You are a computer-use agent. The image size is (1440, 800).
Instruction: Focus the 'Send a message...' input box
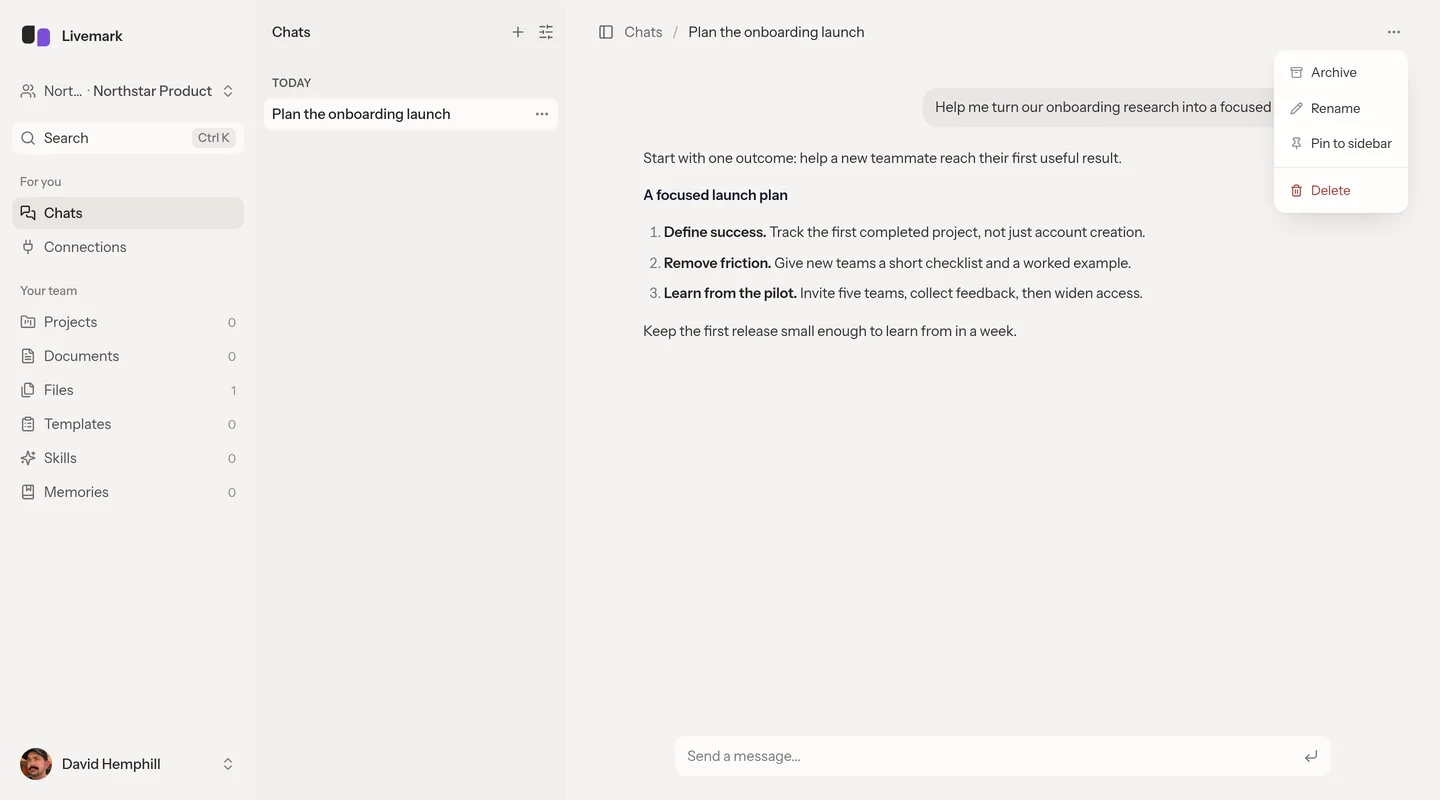pyautogui.click(x=1003, y=756)
